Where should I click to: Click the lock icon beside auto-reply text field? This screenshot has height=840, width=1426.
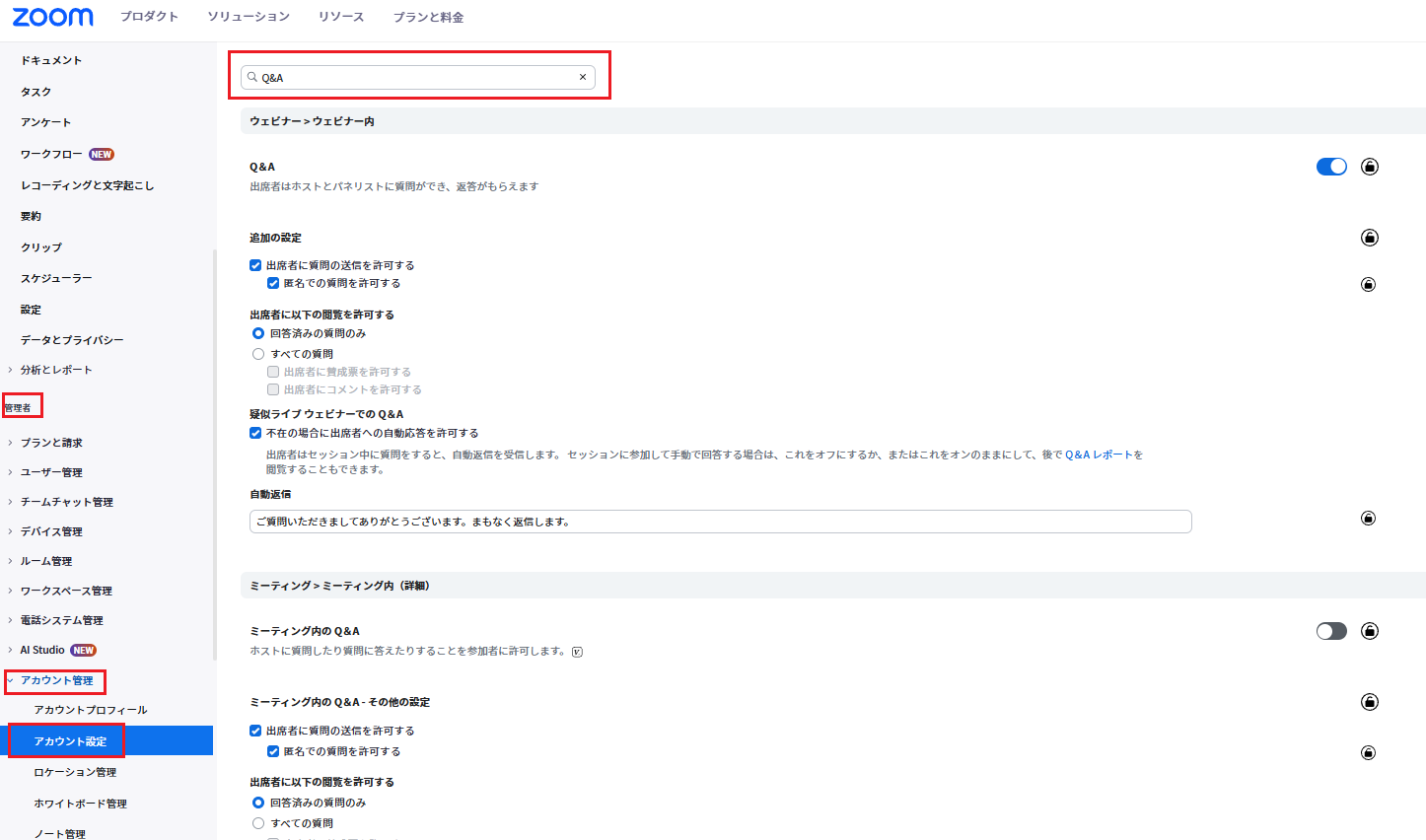click(x=1369, y=519)
